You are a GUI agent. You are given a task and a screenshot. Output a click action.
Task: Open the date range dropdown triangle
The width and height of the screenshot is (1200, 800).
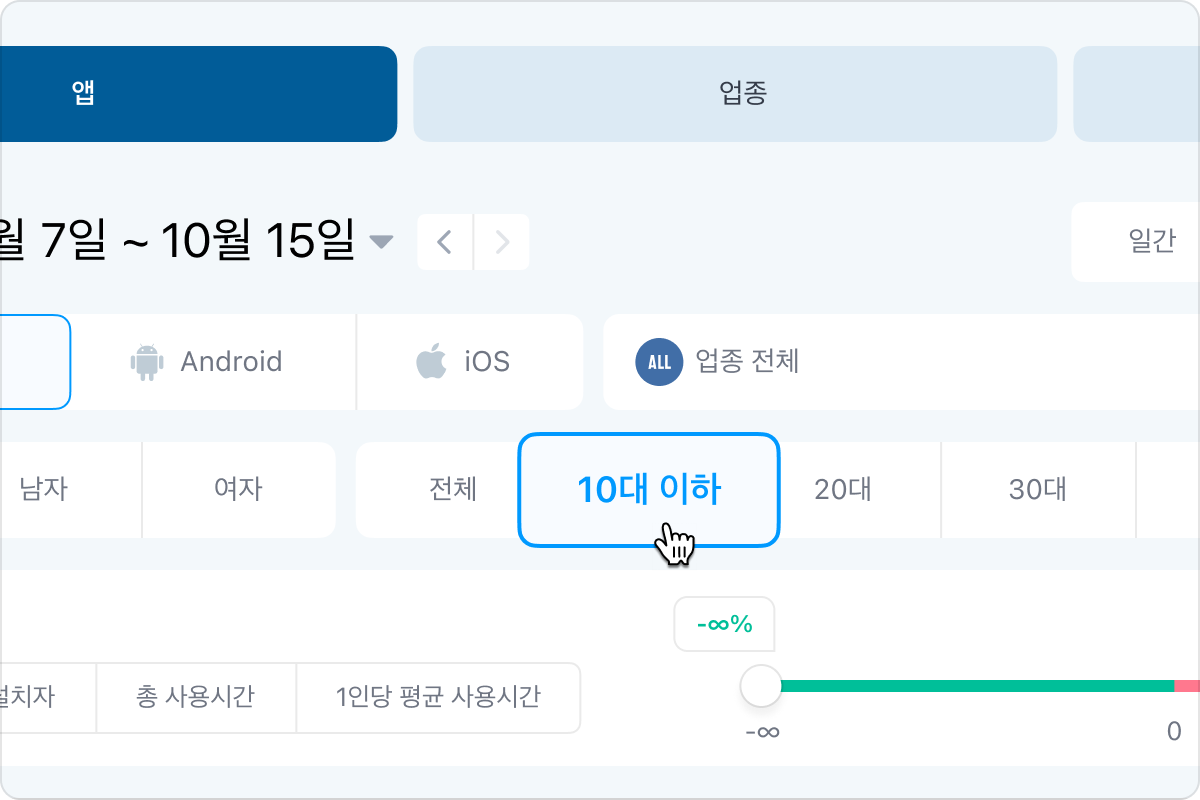click(381, 242)
